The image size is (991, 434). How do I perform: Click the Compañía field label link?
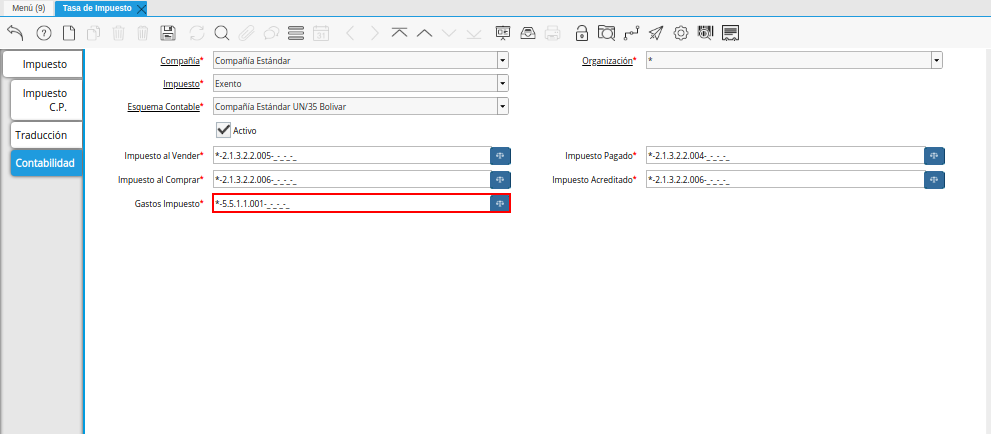pos(179,61)
